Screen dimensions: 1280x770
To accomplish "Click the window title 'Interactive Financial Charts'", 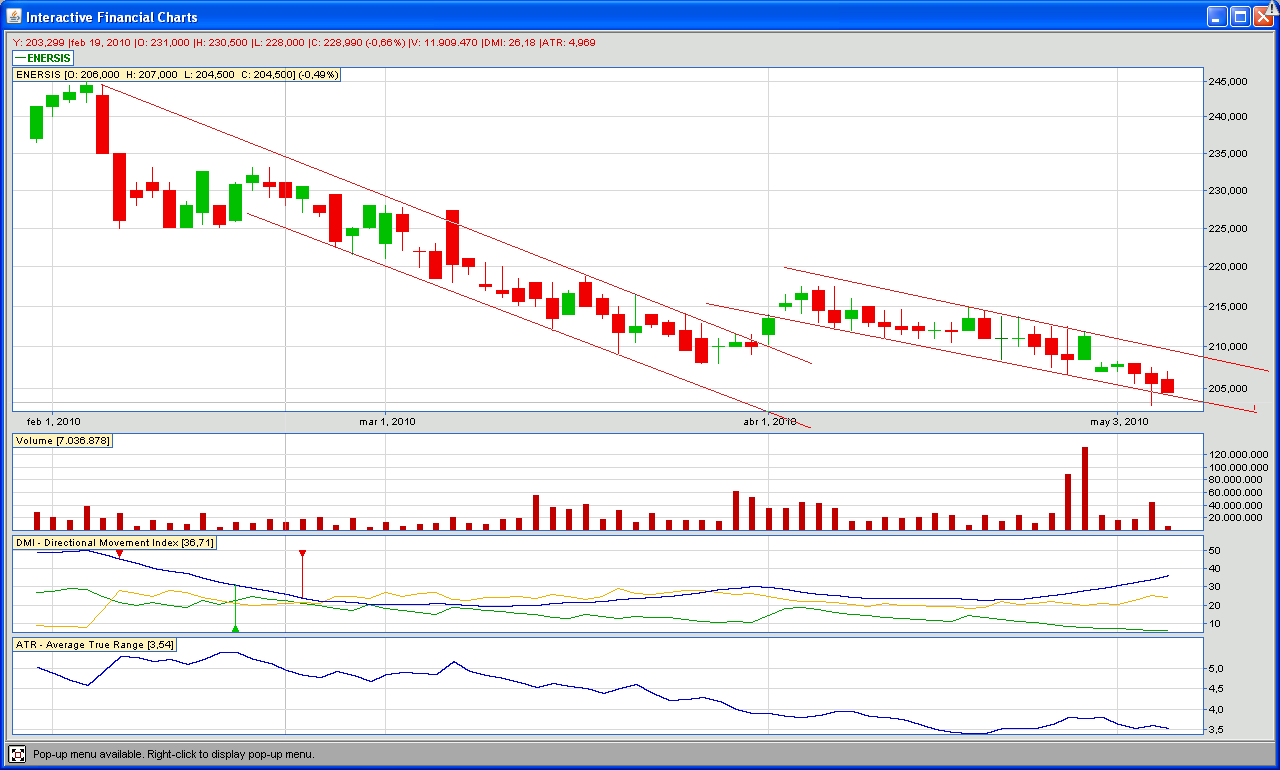I will (x=112, y=17).
